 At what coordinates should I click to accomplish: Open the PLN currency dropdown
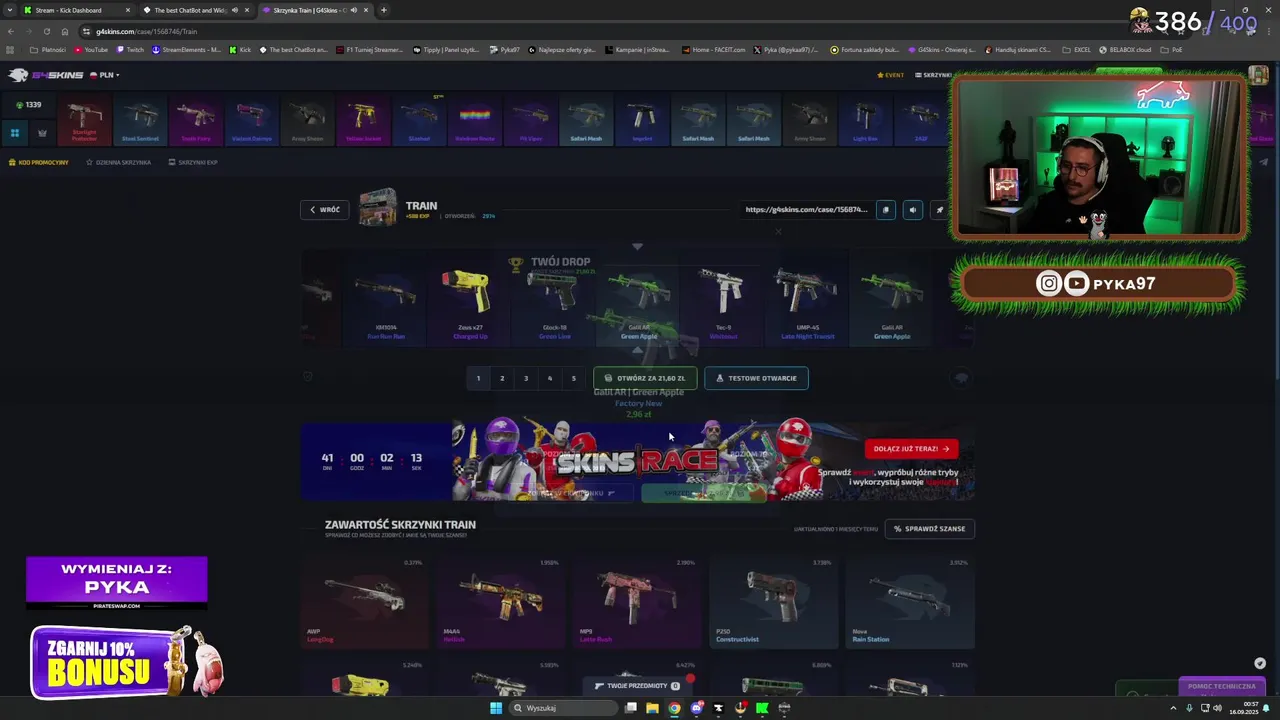pyautogui.click(x=105, y=75)
